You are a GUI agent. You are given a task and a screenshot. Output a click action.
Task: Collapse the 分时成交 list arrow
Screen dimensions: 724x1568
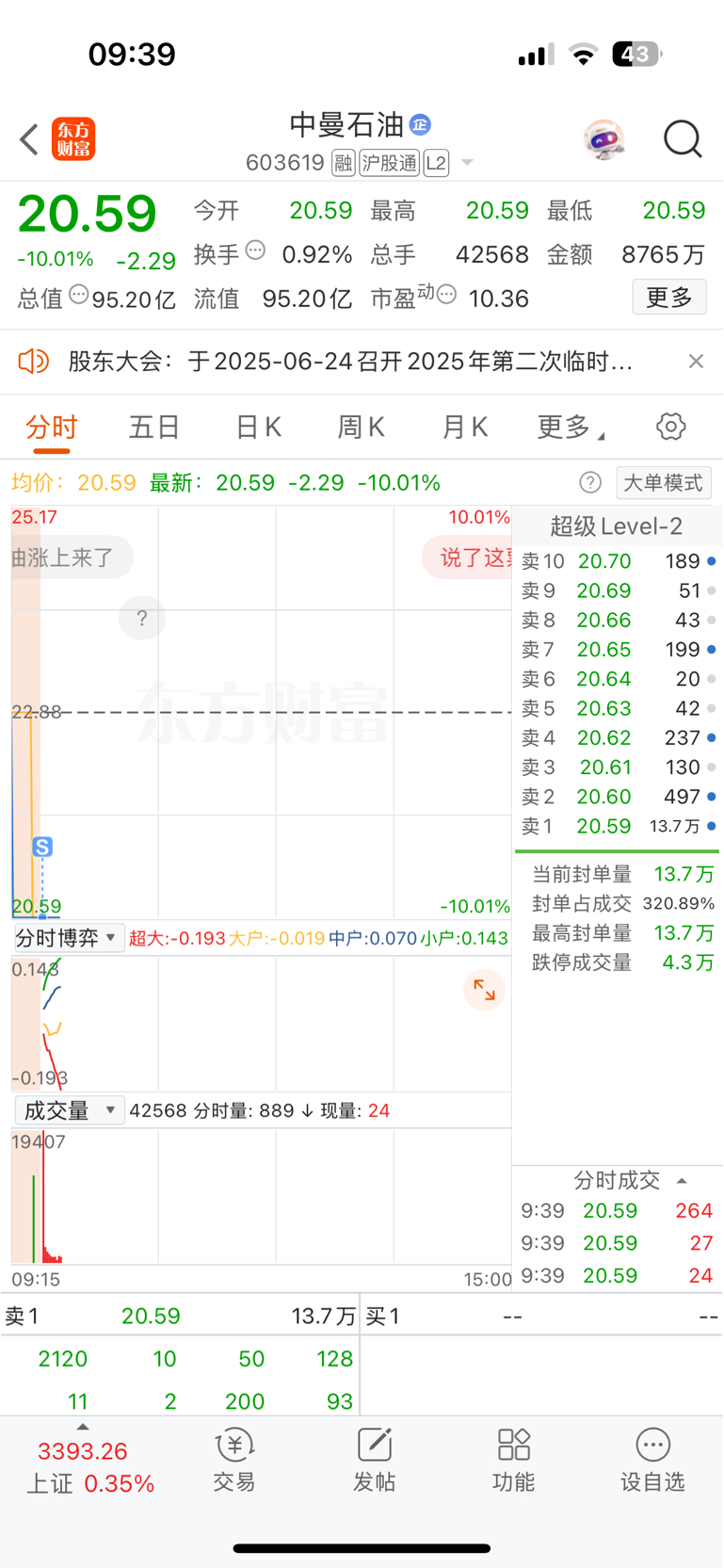click(682, 1181)
